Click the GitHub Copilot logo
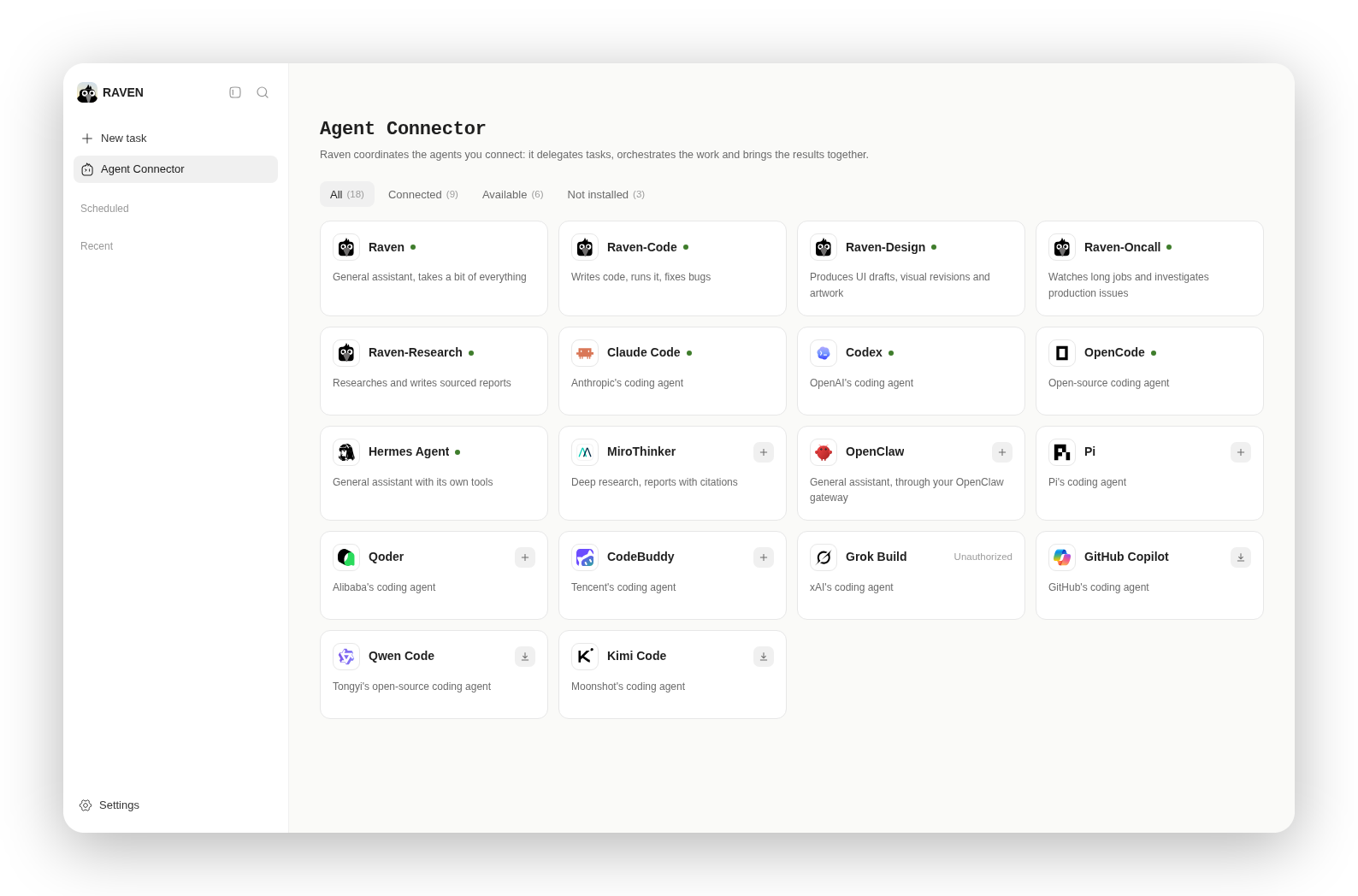 click(1062, 557)
